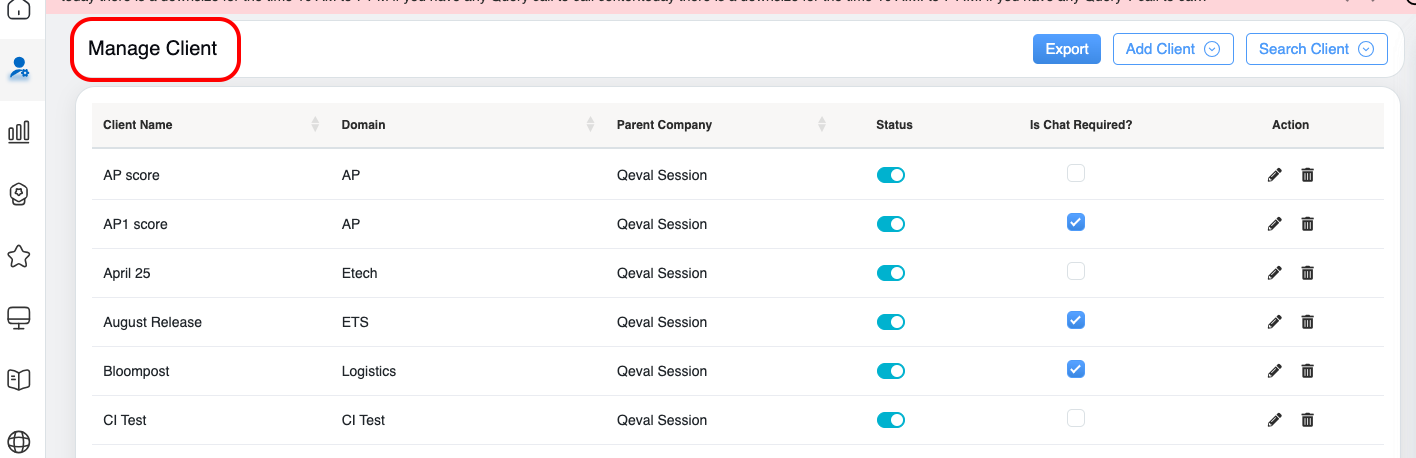Edit the AP score client
The height and width of the screenshot is (458, 1416).
tap(1274, 175)
